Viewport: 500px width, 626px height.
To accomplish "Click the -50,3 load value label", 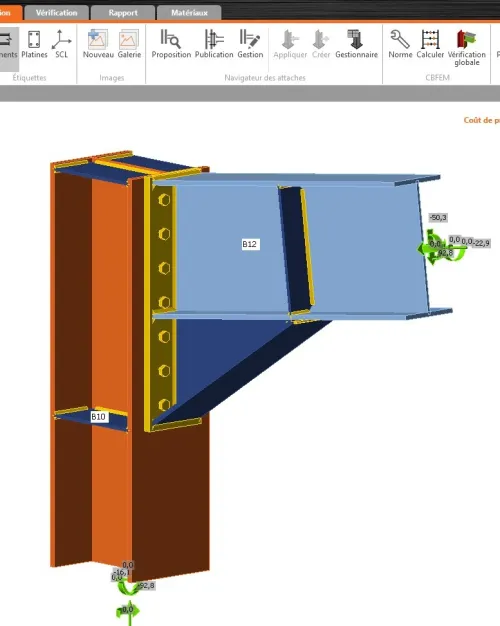I will coord(438,218).
